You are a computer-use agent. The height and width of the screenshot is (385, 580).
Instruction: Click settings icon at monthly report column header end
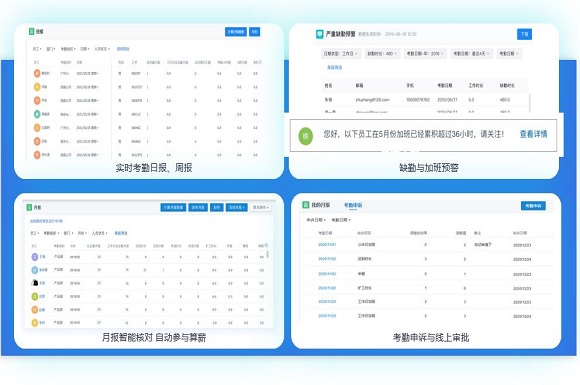pos(266,245)
